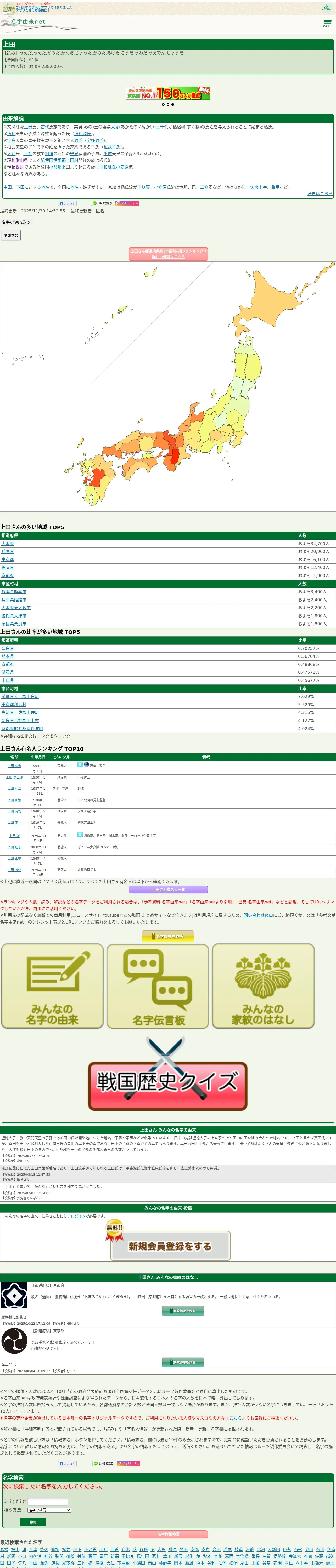The width and height of the screenshot is (336, 1568).
Task: Select the second carousel dot under the ad
Action: coord(168,105)
